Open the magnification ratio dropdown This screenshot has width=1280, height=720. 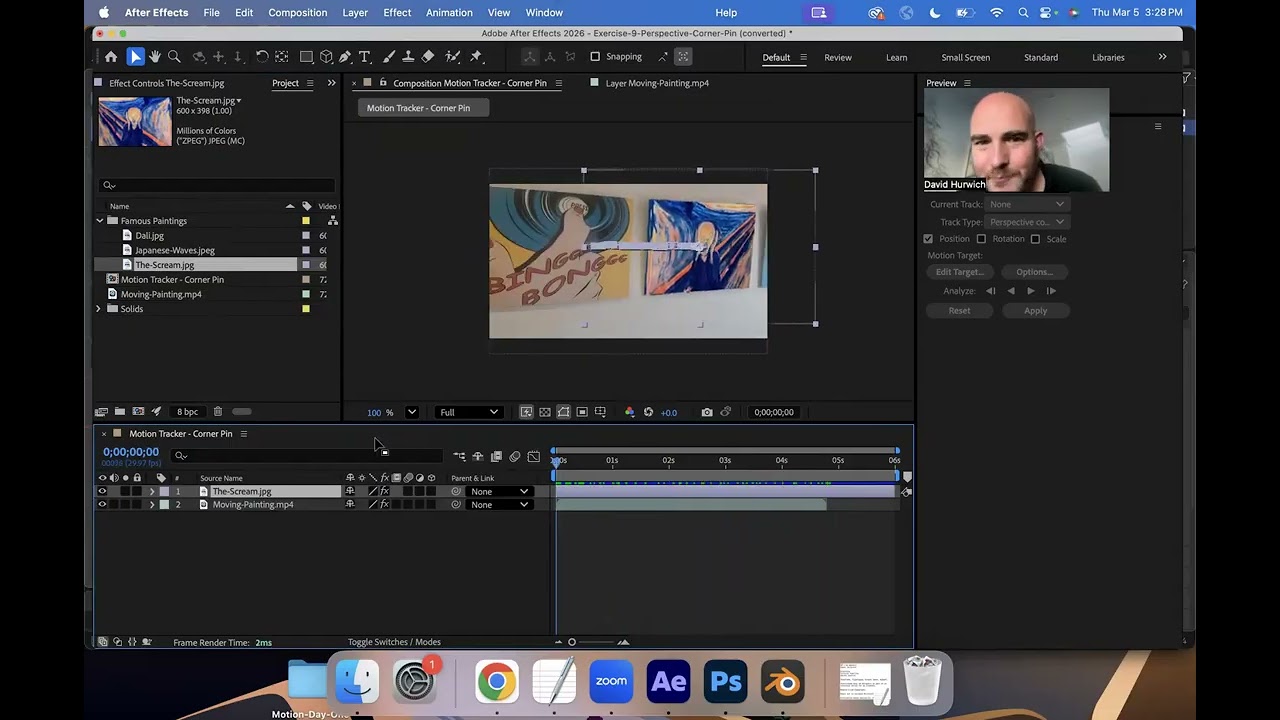click(411, 412)
